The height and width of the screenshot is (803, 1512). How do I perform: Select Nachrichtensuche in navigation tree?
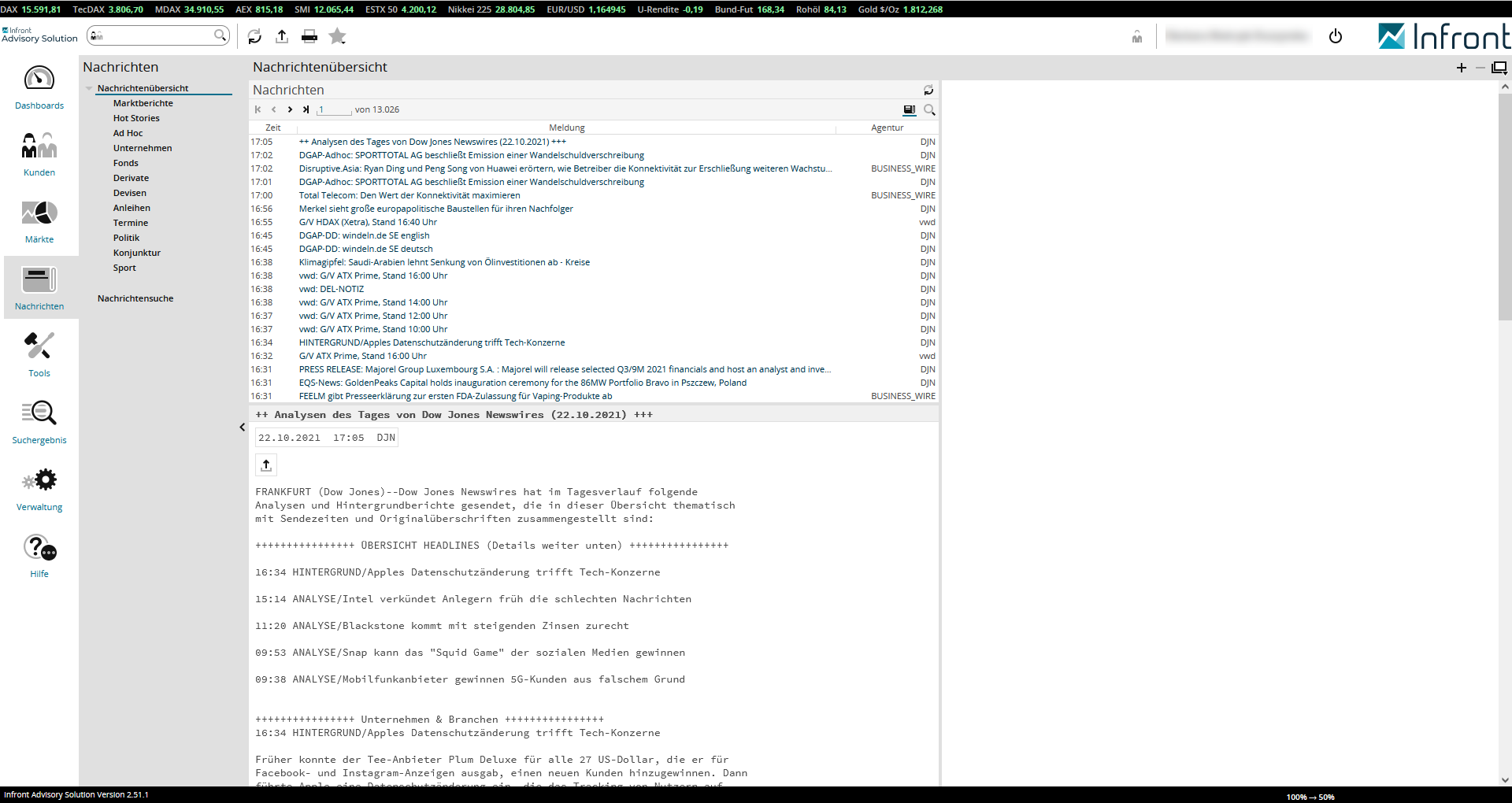[135, 298]
